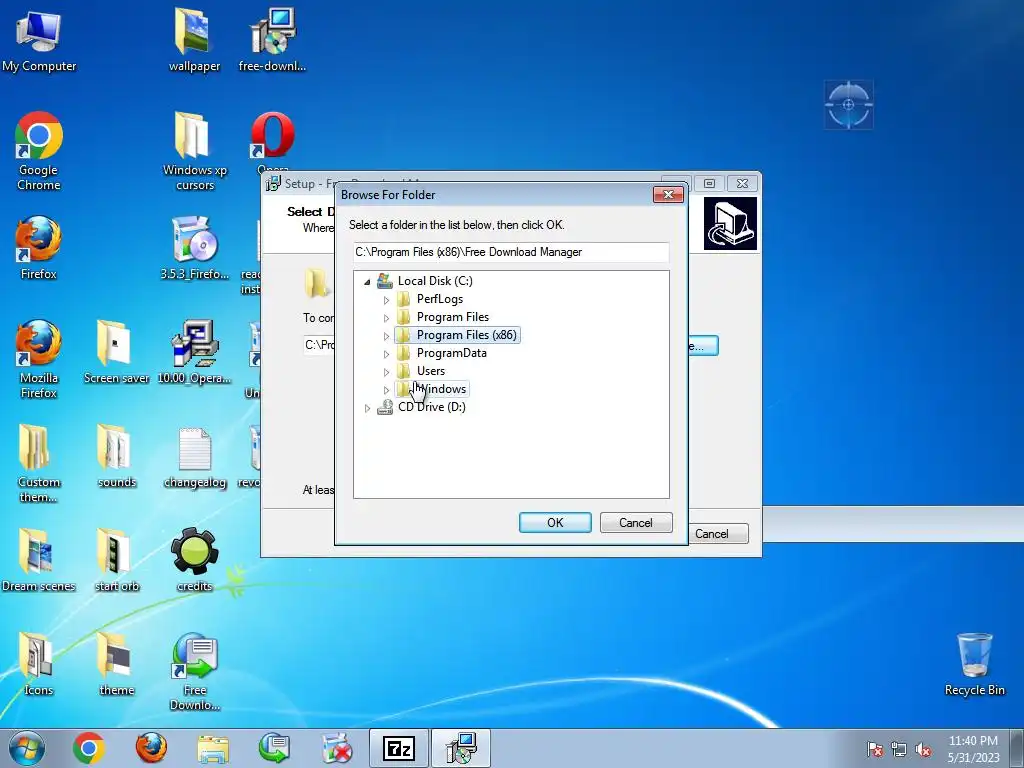Click OK in Browse For Folder
This screenshot has width=1024, height=768.
click(555, 522)
